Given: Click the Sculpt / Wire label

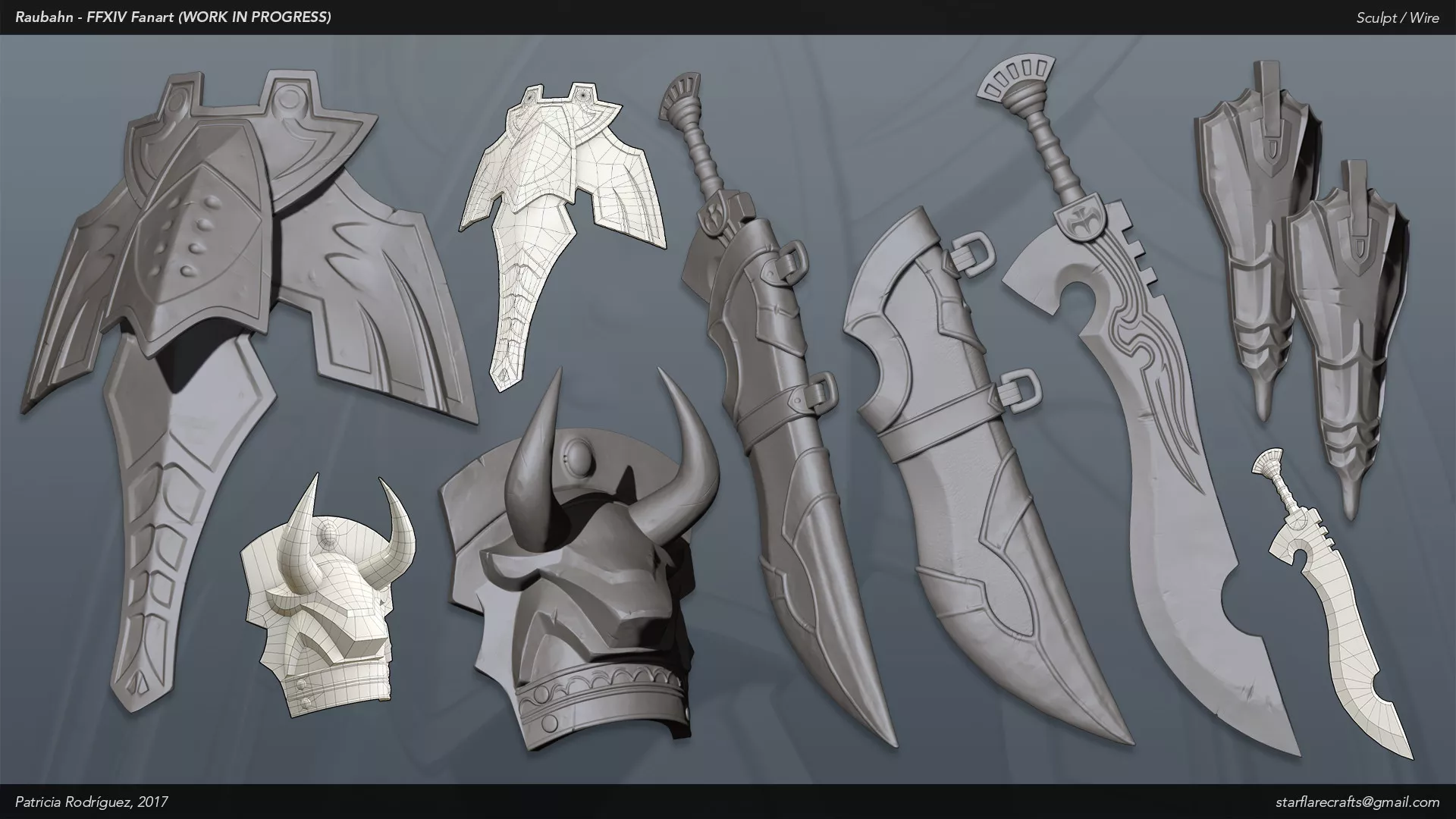Looking at the screenshot, I should click(1397, 18).
